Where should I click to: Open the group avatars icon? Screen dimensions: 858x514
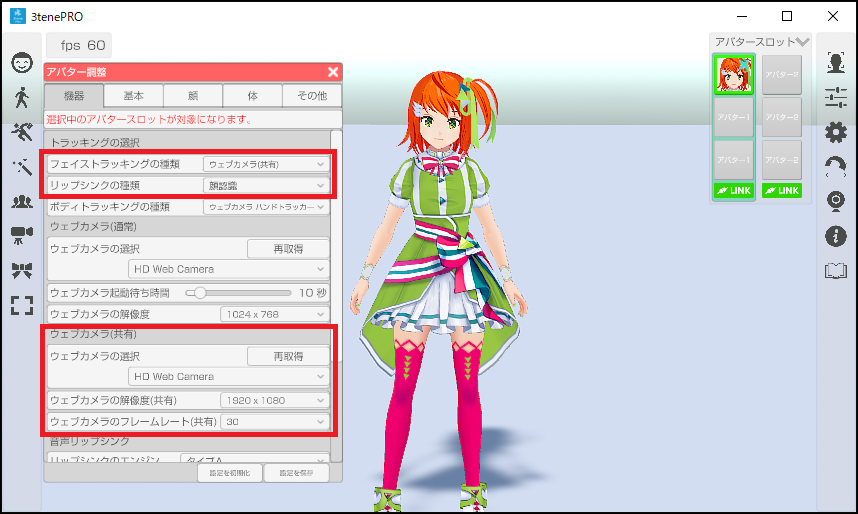pos(22,201)
